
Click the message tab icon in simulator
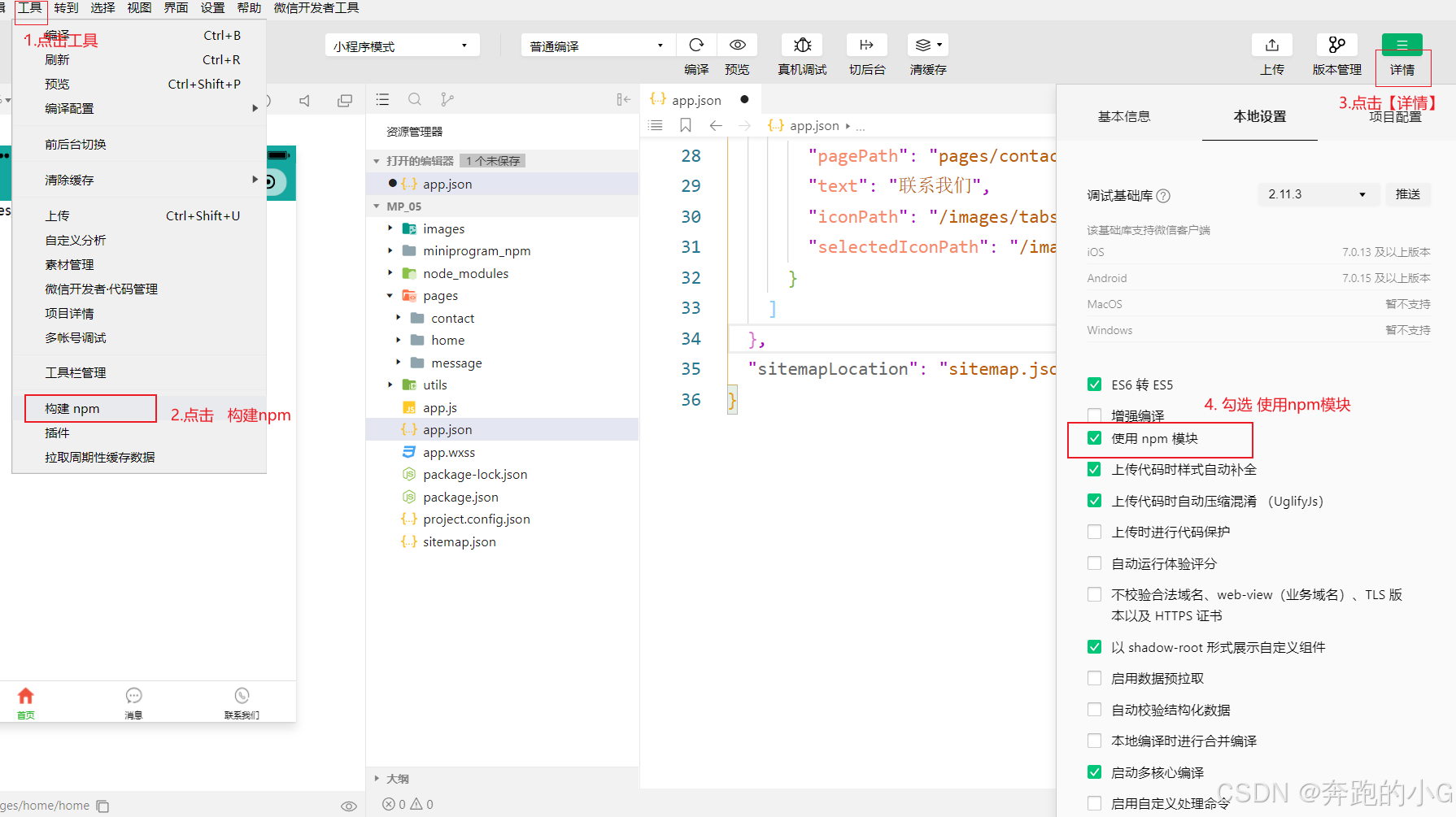coord(133,696)
